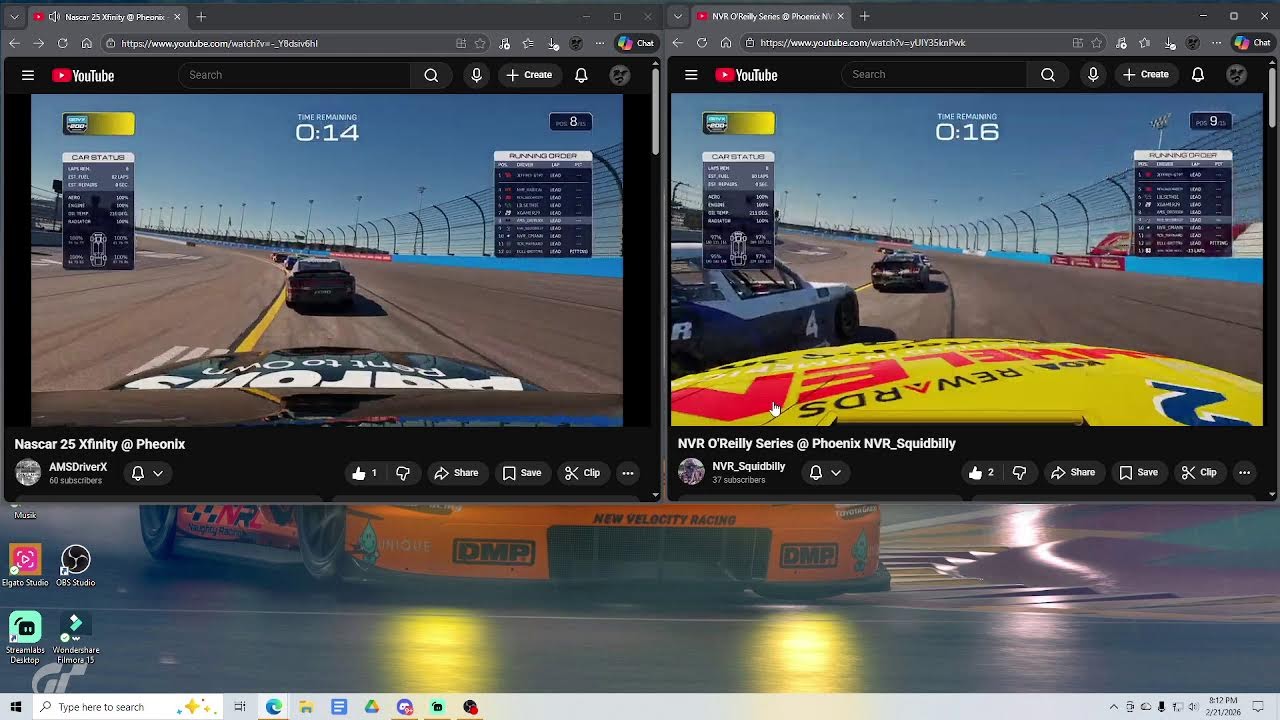
Task: Share the Nascar 25 Xfinity video
Action: [x=456, y=473]
